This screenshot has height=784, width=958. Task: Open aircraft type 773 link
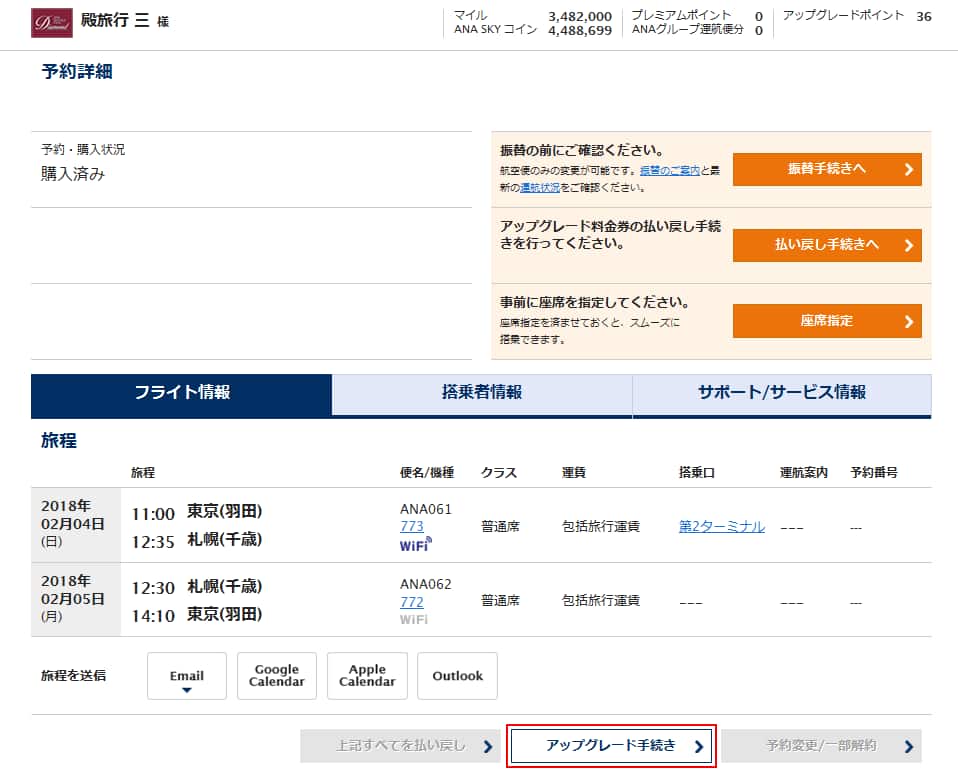[x=411, y=526]
